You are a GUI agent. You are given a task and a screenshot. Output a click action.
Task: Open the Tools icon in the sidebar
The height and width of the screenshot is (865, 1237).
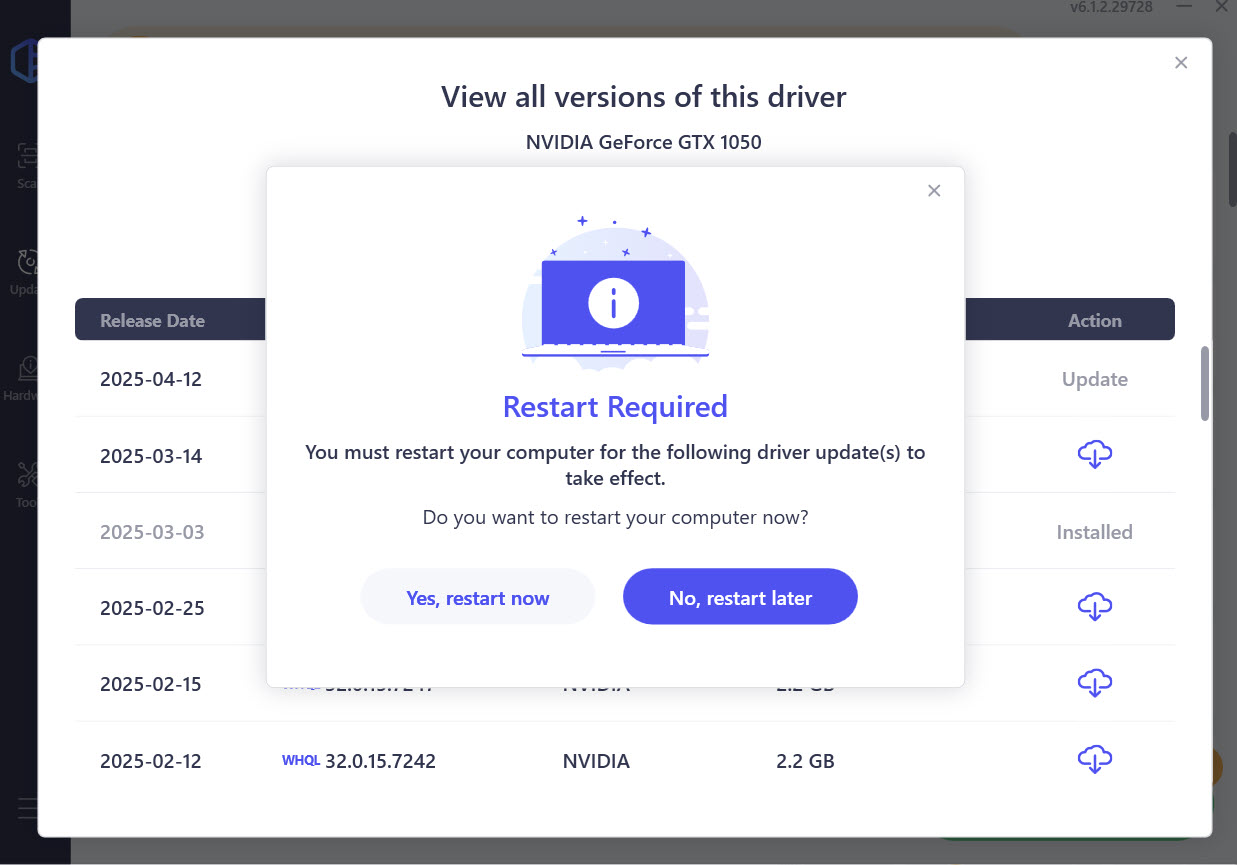(x=27, y=482)
